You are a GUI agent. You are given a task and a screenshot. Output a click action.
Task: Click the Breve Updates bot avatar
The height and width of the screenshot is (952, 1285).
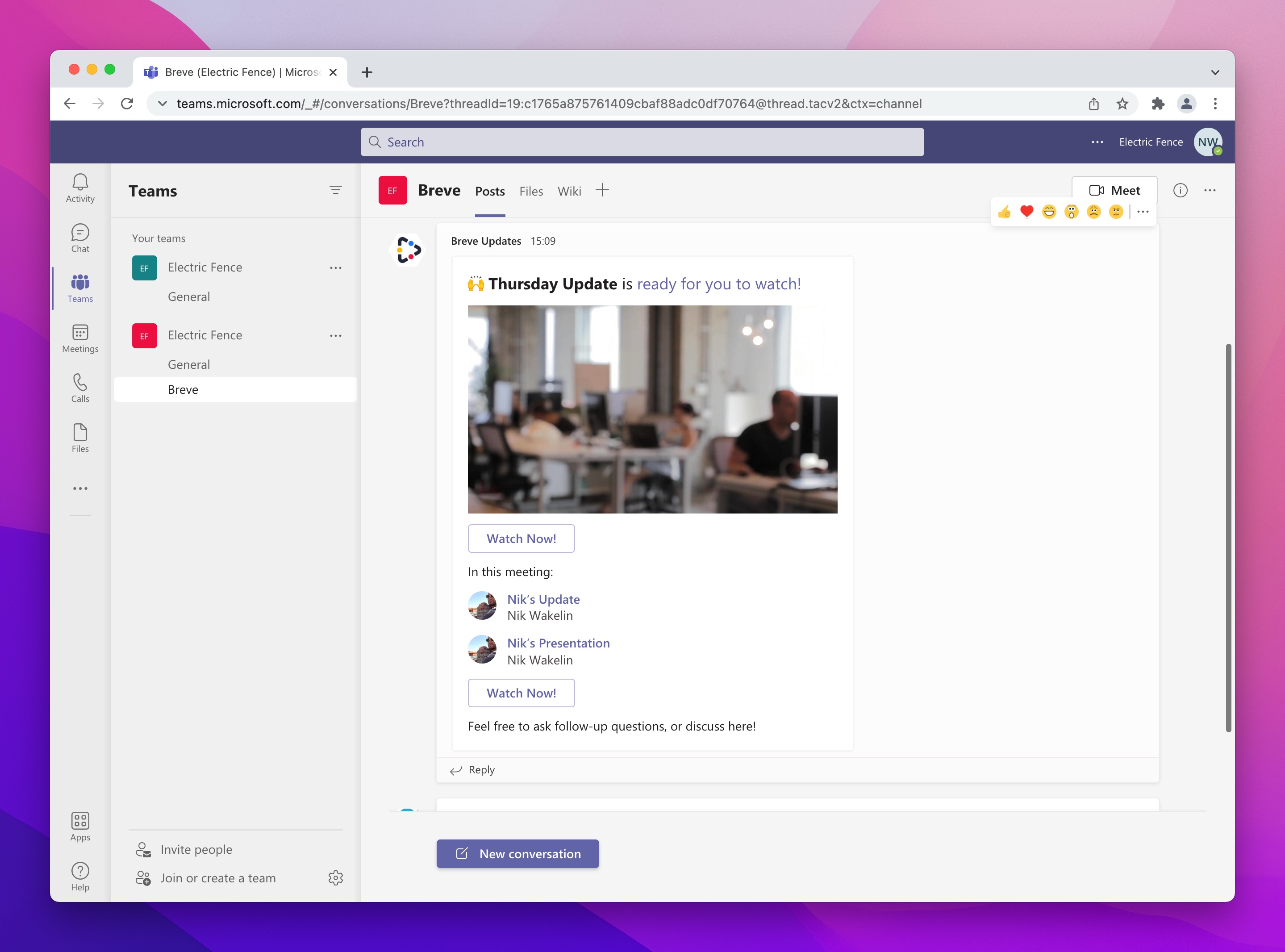click(x=408, y=250)
